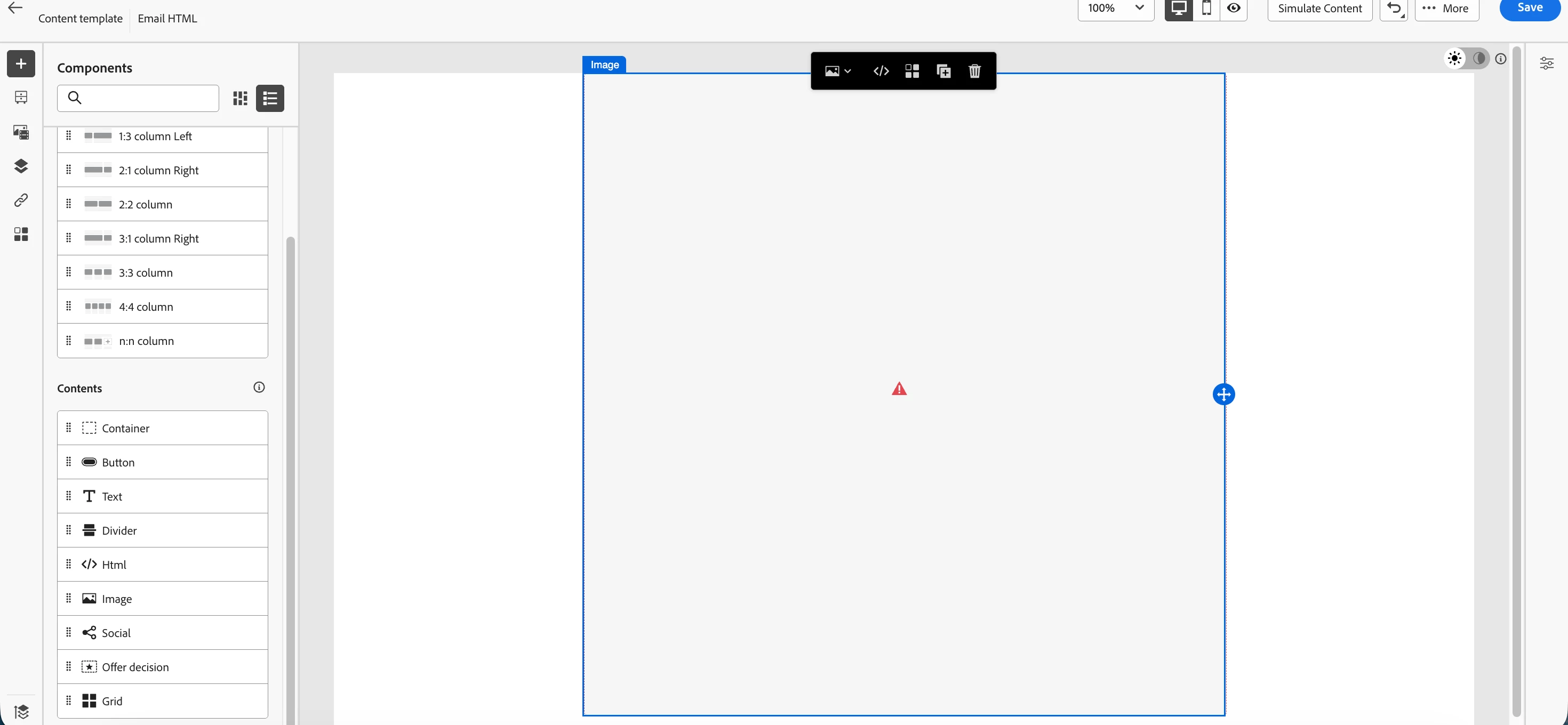This screenshot has width=1568, height=725.
Task: Click the Save button
Action: [x=1529, y=9]
